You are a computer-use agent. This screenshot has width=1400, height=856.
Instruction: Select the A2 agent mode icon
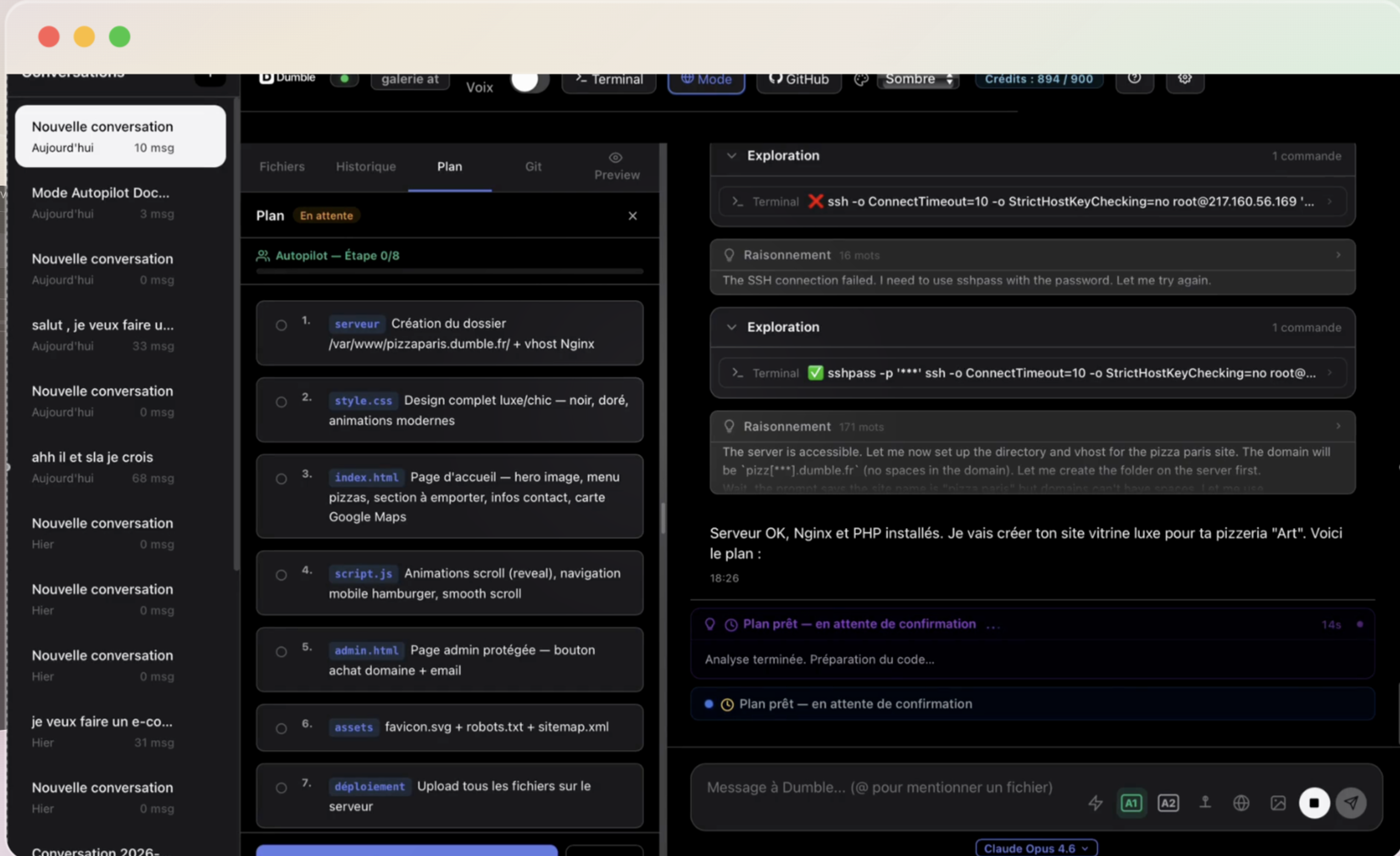[x=1168, y=803]
